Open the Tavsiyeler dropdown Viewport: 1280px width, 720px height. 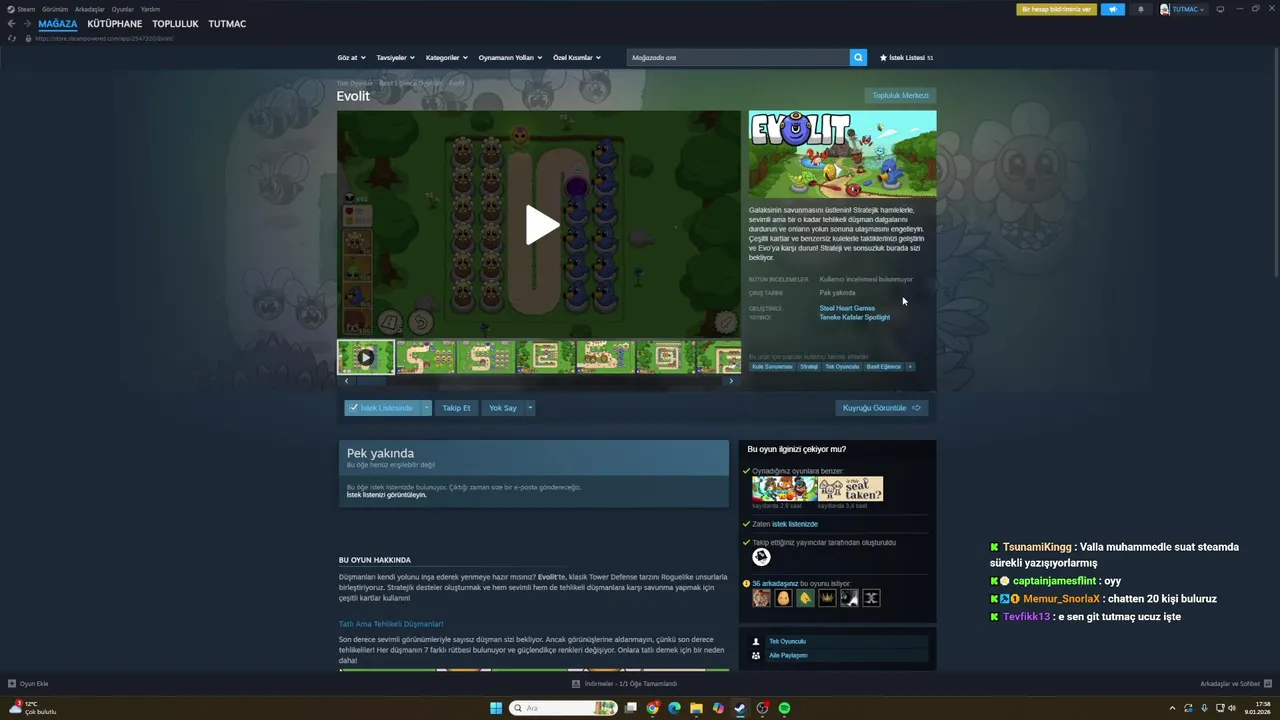pos(395,58)
